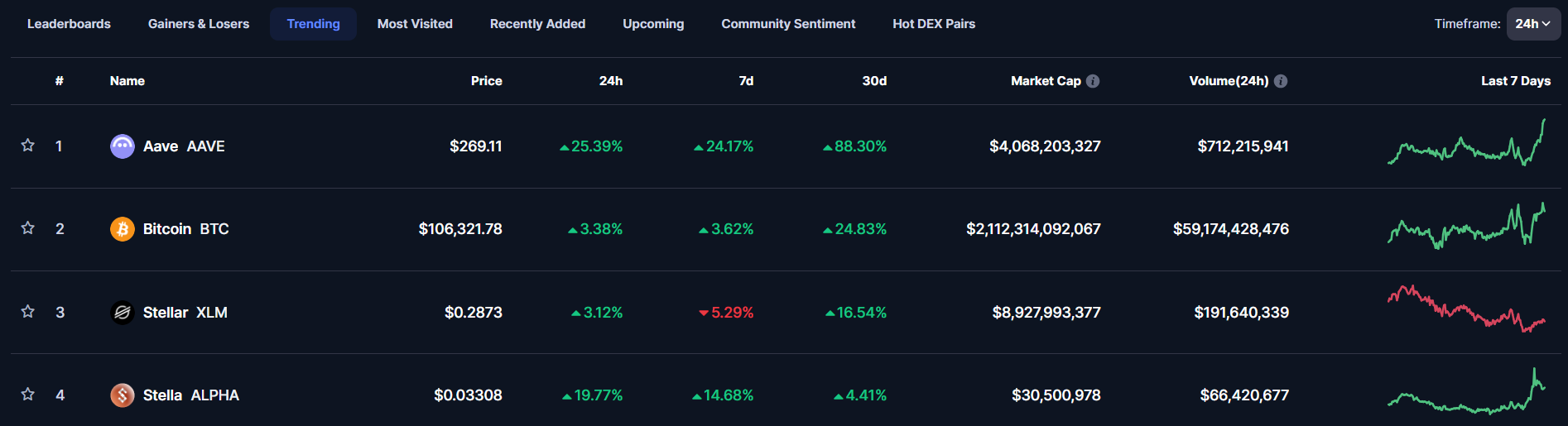Open the Gainers & Losers tab
Viewport: 1568px width, 426px height.
click(199, 24)
